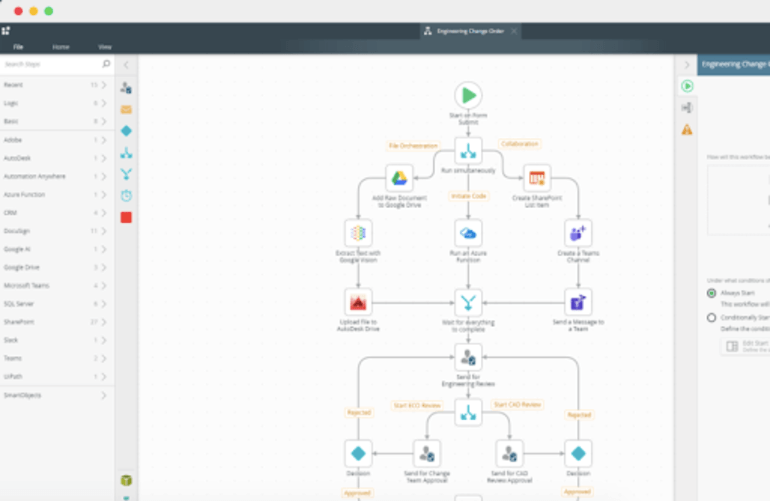Click the Collaboration line label
Viewport: 770px width, 501px height.
coord(520,144)
